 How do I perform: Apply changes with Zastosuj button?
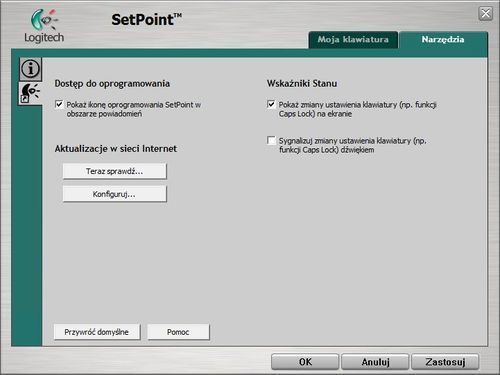click(445, 362)
